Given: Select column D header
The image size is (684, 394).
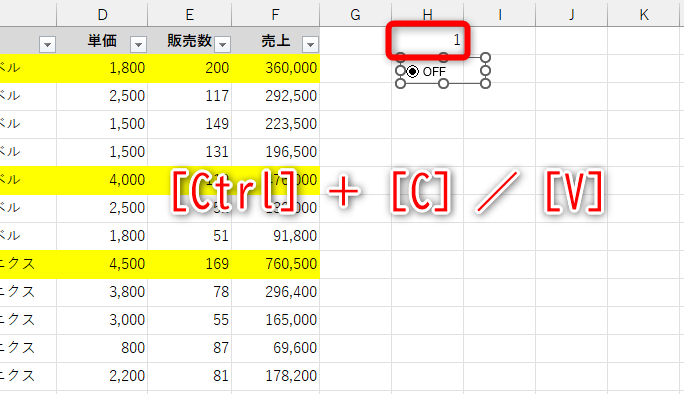Looking at the screenshot, I should [102, 14].
